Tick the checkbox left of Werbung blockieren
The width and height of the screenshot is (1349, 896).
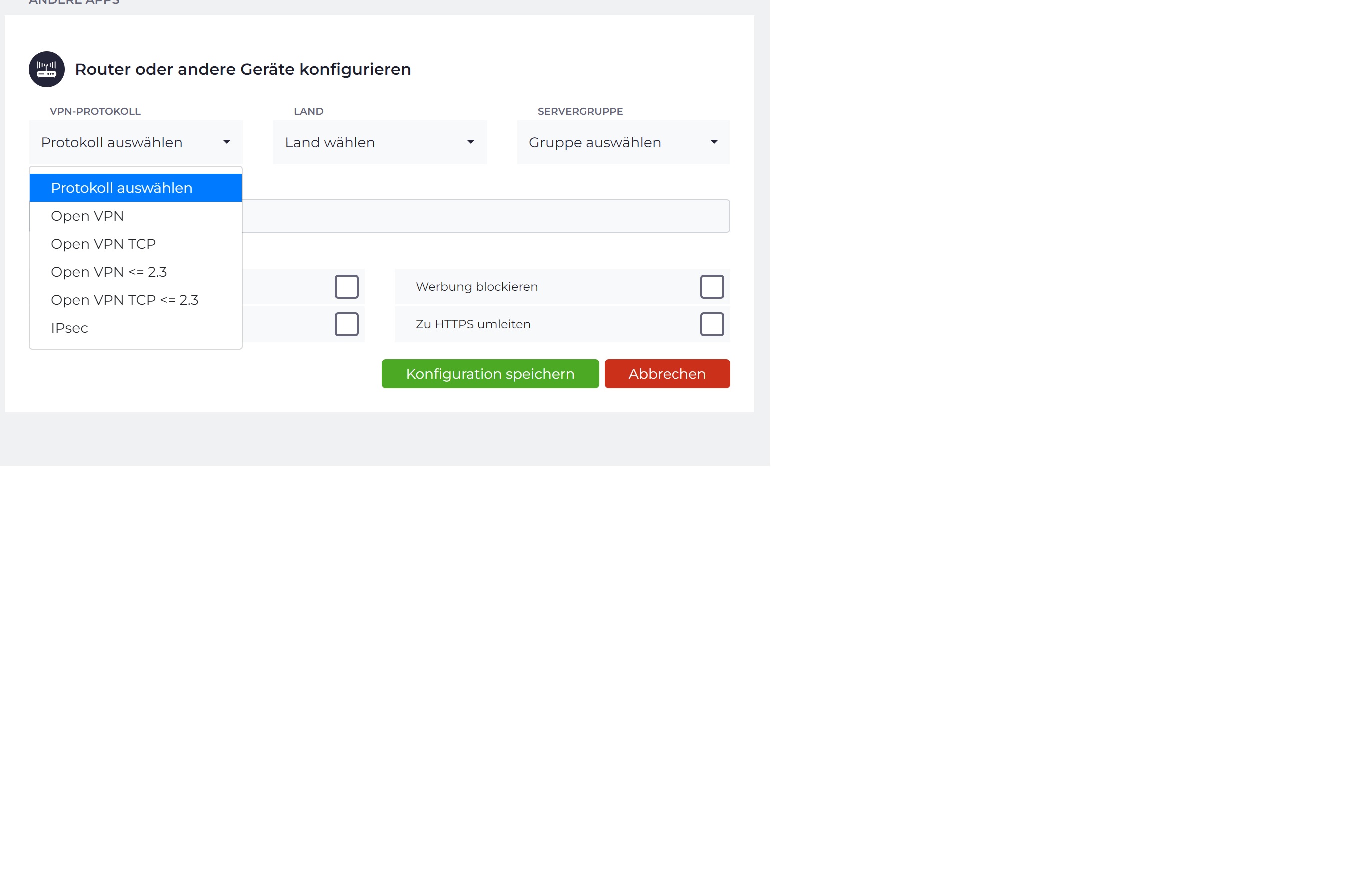tap(346, 287)
